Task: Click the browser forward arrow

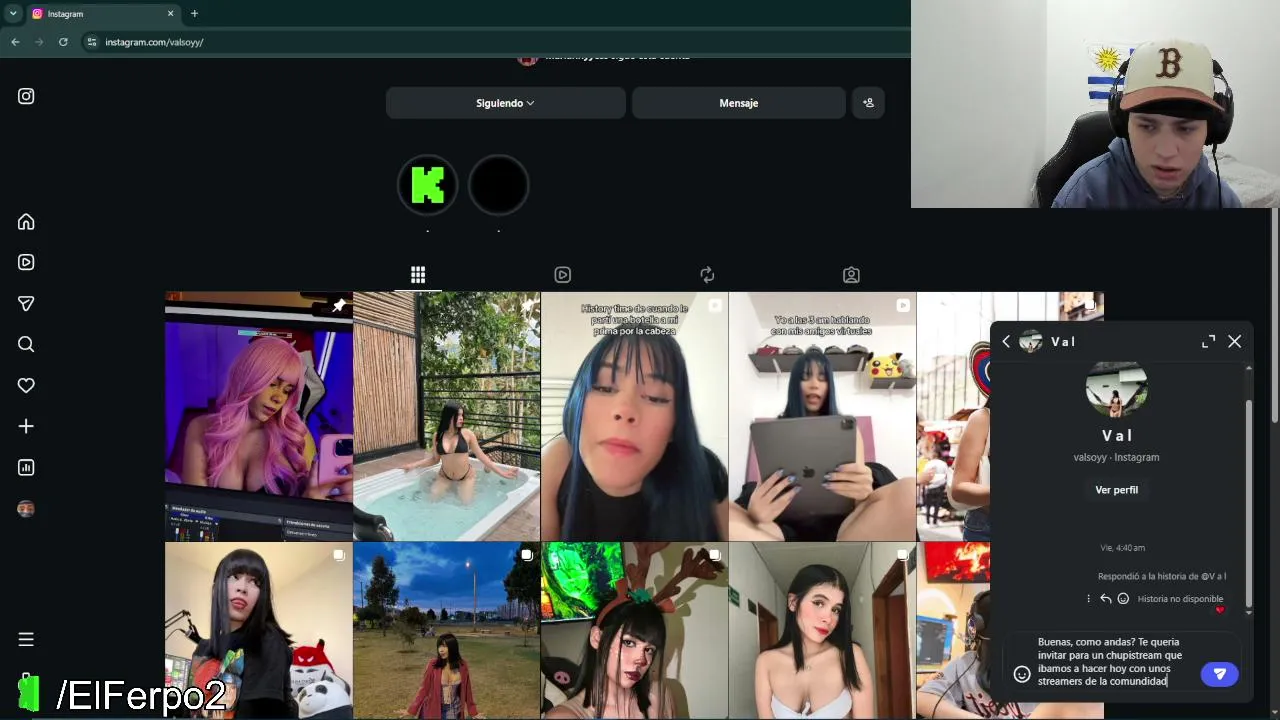Action: 39,42
